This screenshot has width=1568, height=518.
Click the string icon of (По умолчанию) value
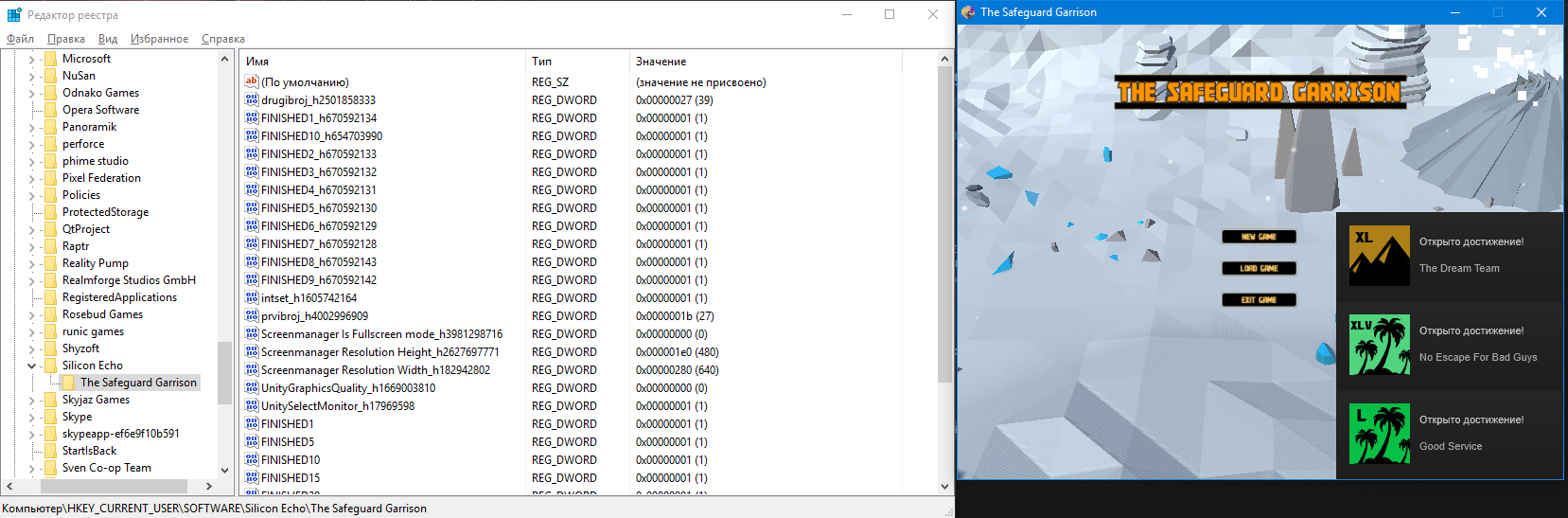pyautogui.click(x=252, y=81)
